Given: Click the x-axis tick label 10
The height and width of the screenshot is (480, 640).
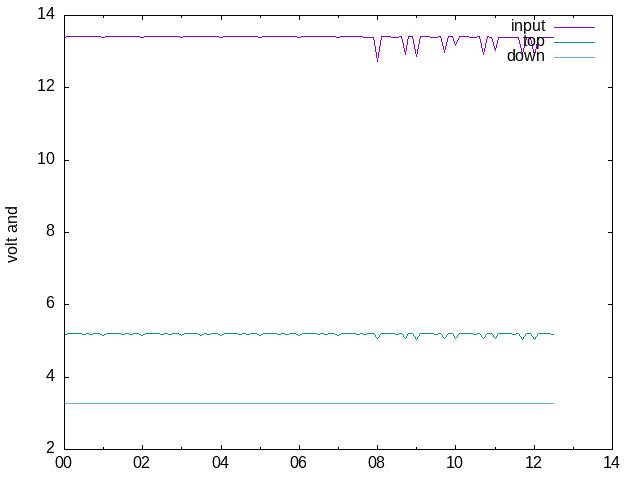Looking at the screenshot, I should coord(455,463).
